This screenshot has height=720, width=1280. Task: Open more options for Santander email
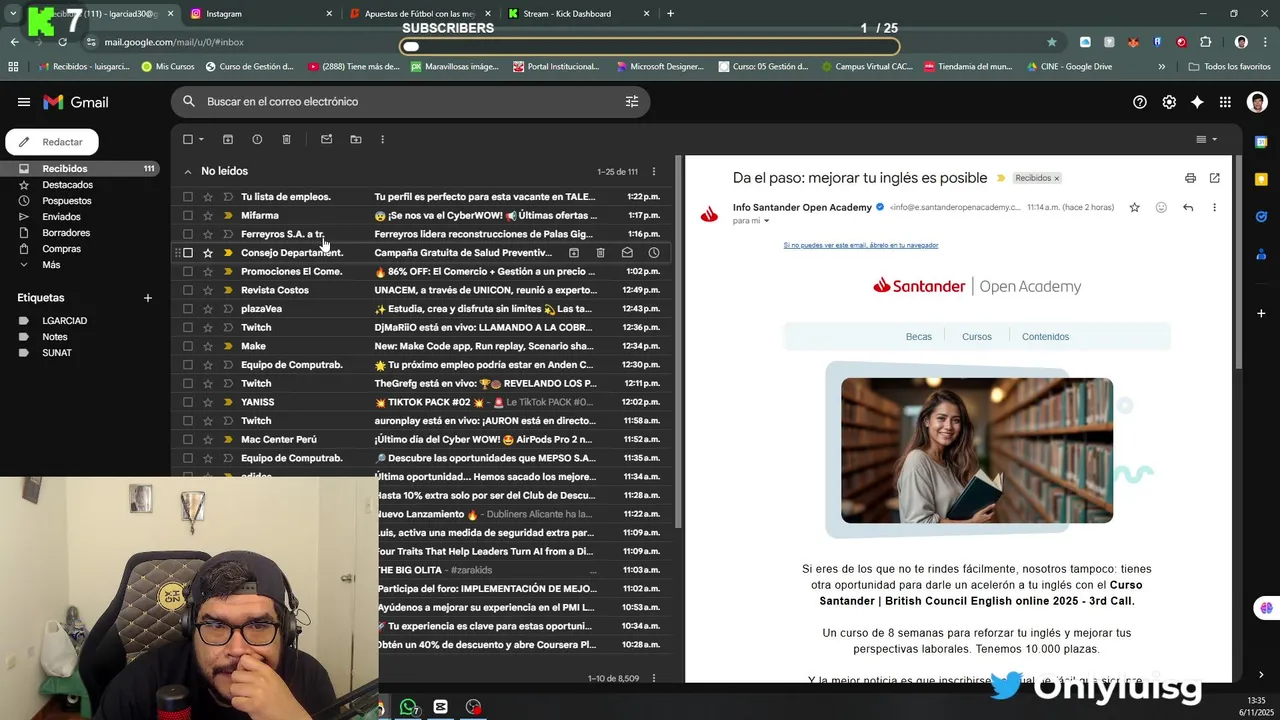[x=1214, y=207]
